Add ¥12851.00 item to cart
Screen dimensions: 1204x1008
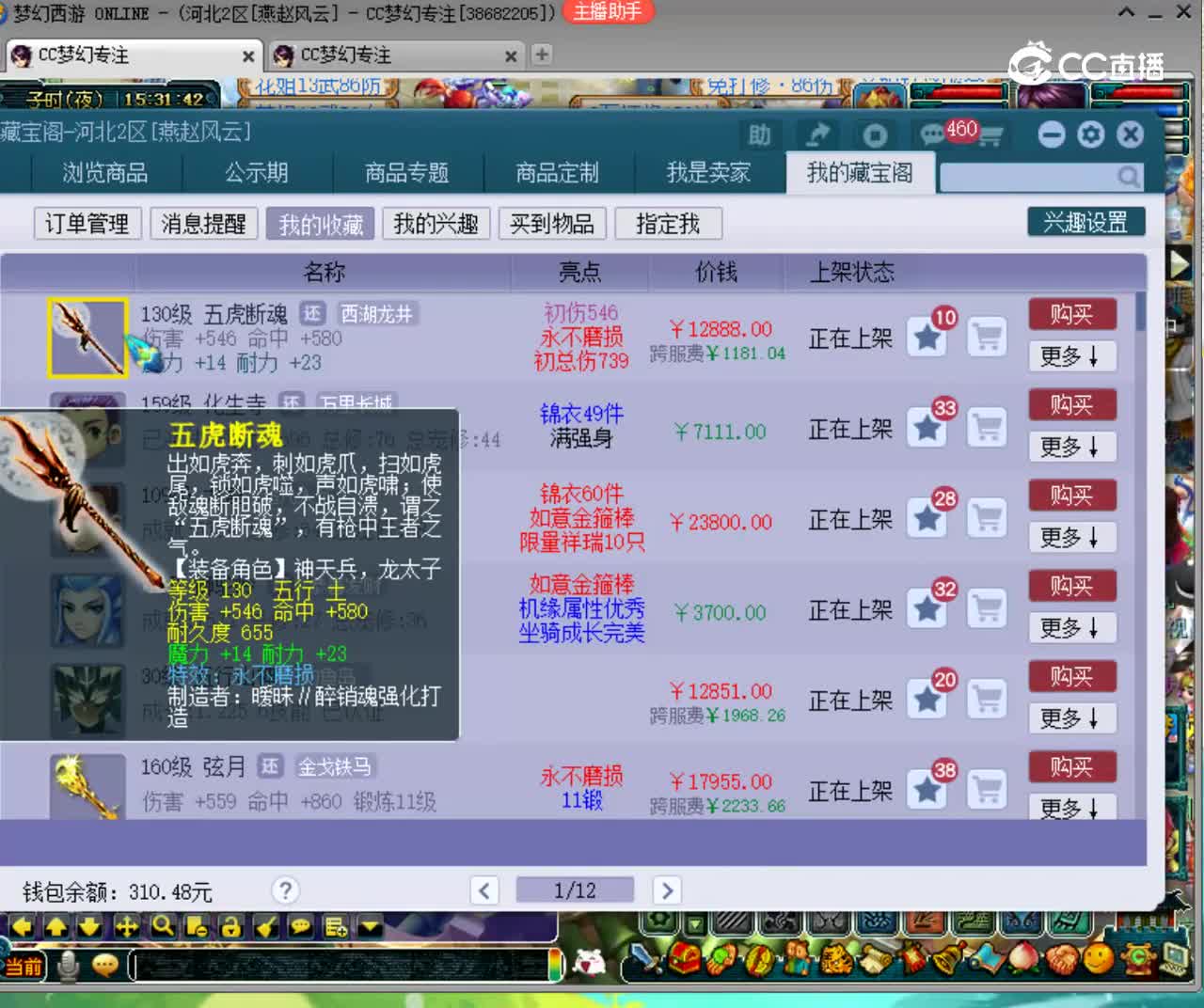click(x=987, y=699)
